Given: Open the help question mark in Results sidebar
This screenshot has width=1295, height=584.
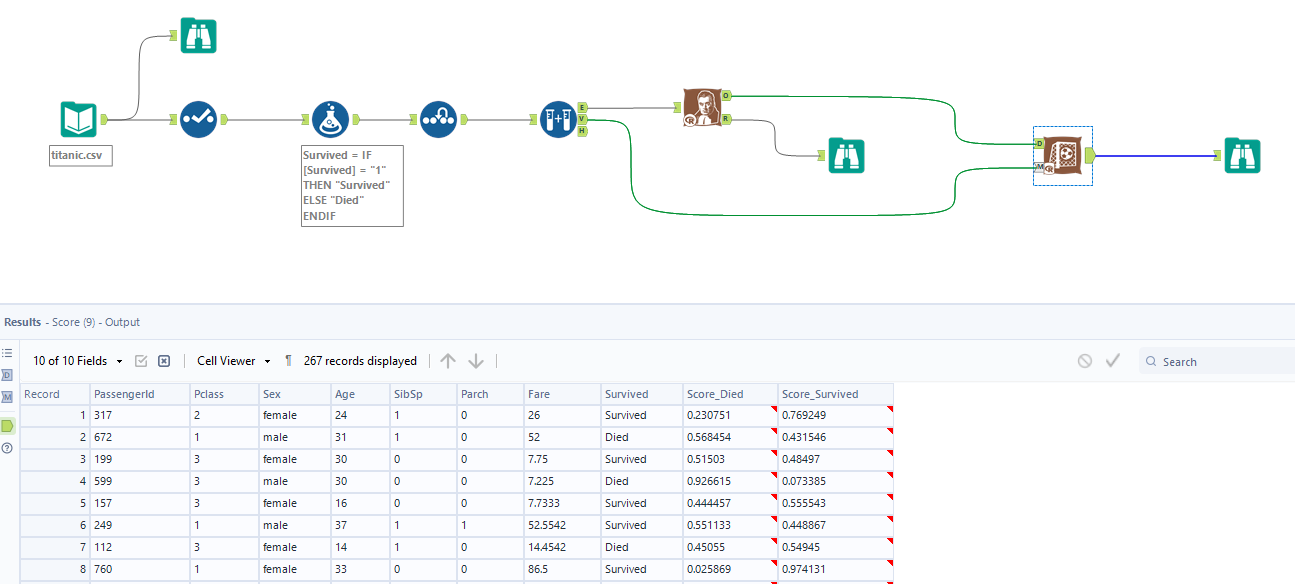Looking at the screenshot, I should [x=7, y=446].
